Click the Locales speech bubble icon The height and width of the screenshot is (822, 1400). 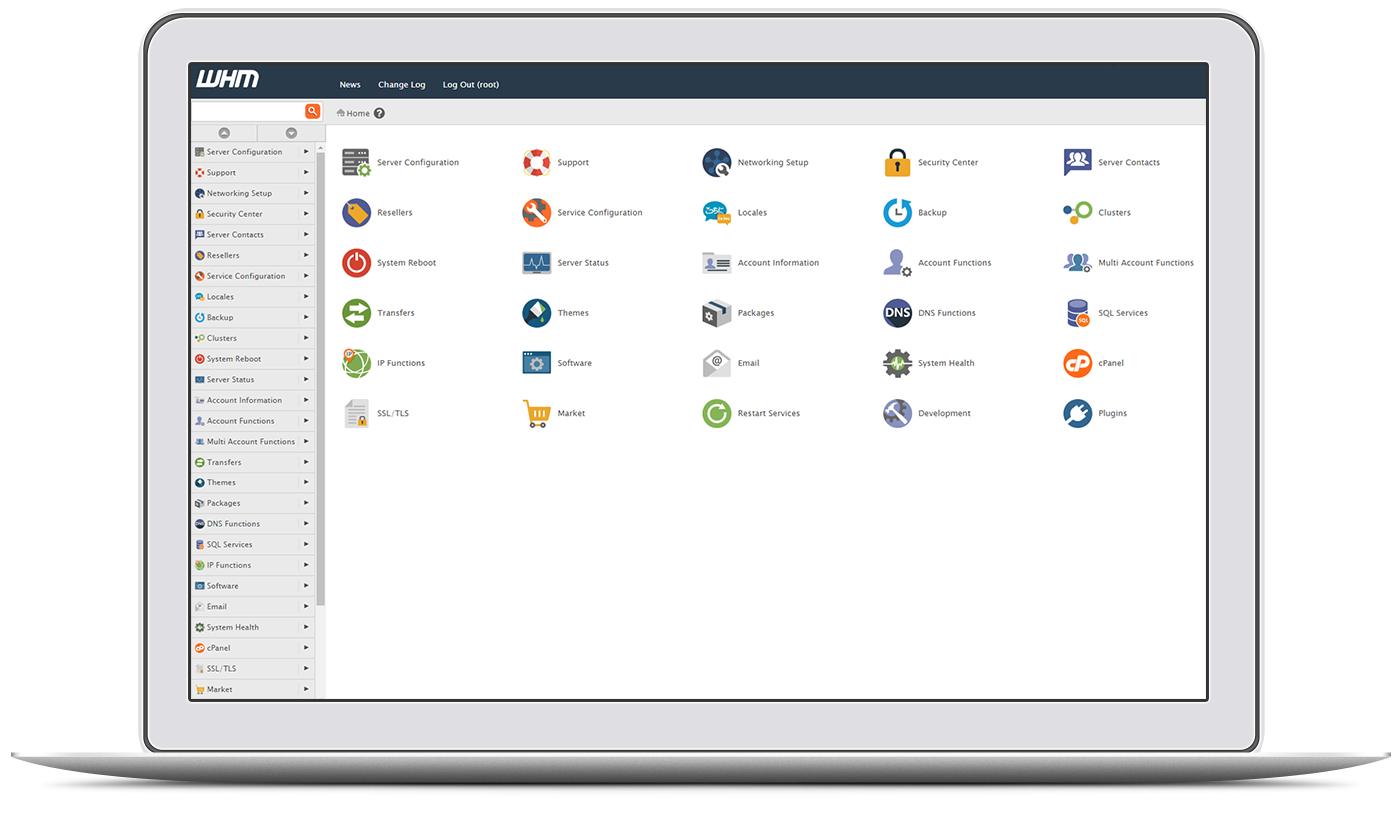(717, 213)
